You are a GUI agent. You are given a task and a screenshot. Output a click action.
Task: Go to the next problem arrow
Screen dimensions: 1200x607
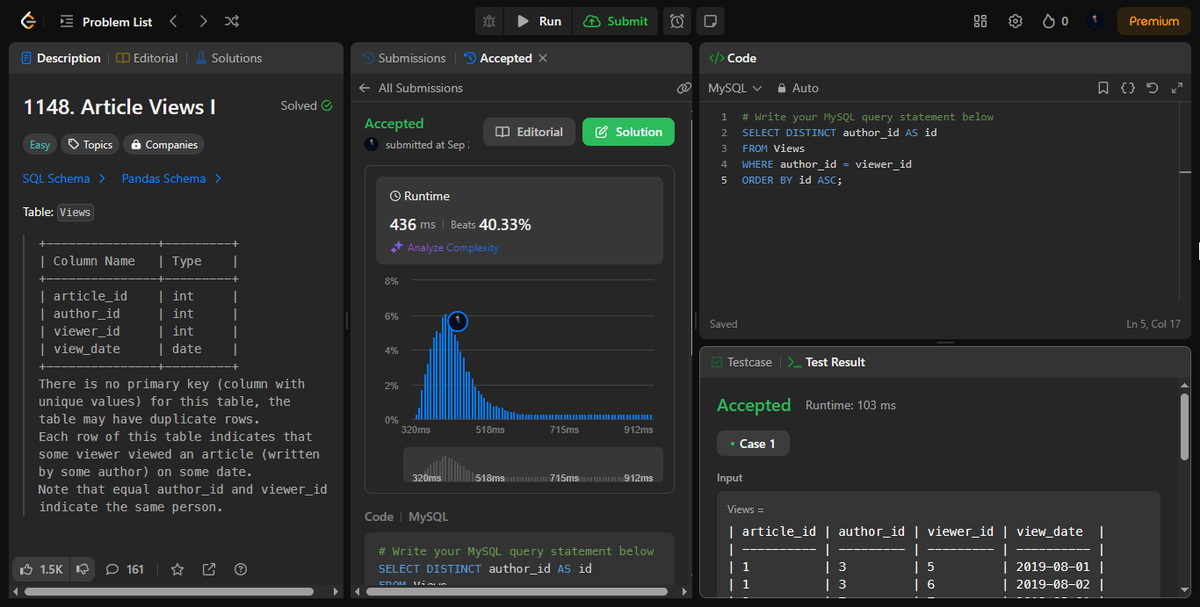click(203, 21)
